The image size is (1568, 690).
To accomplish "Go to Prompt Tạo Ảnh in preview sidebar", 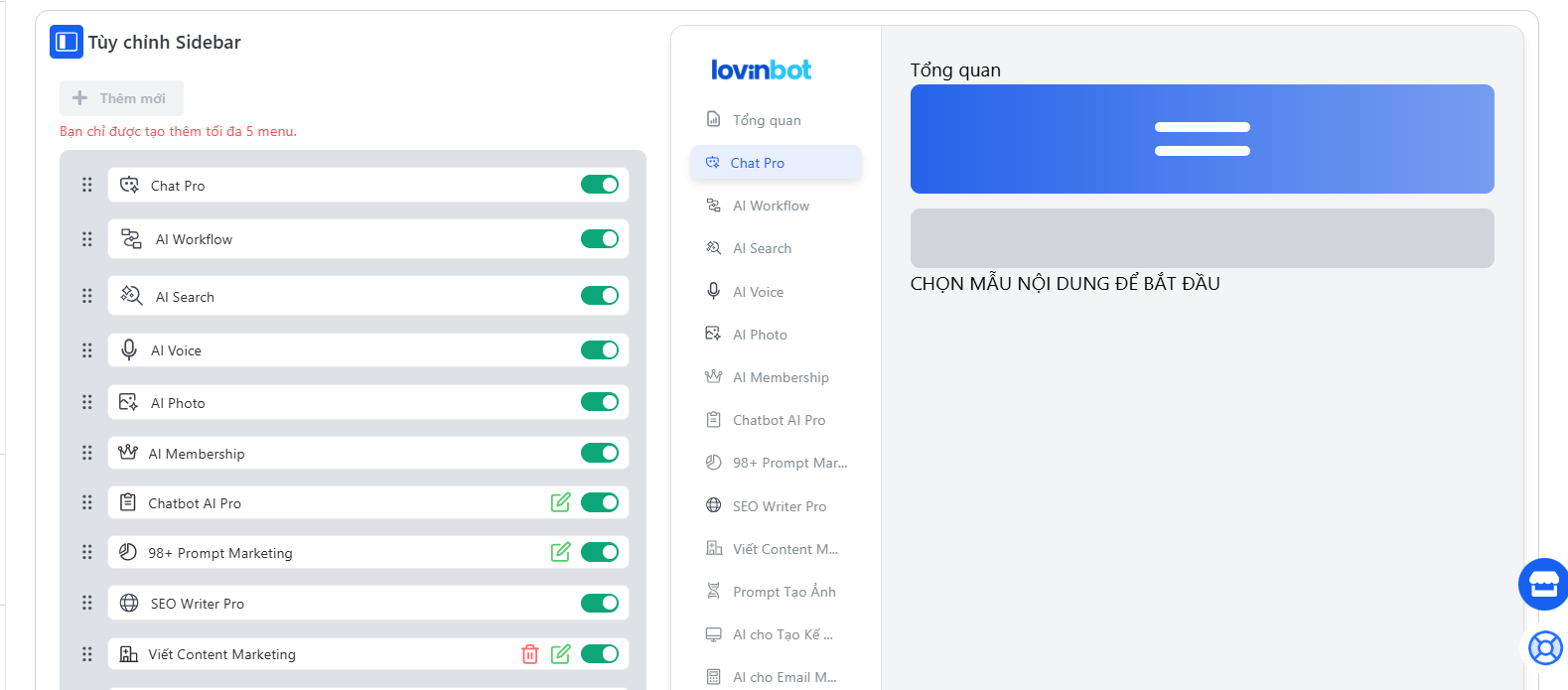I will 784,592.
